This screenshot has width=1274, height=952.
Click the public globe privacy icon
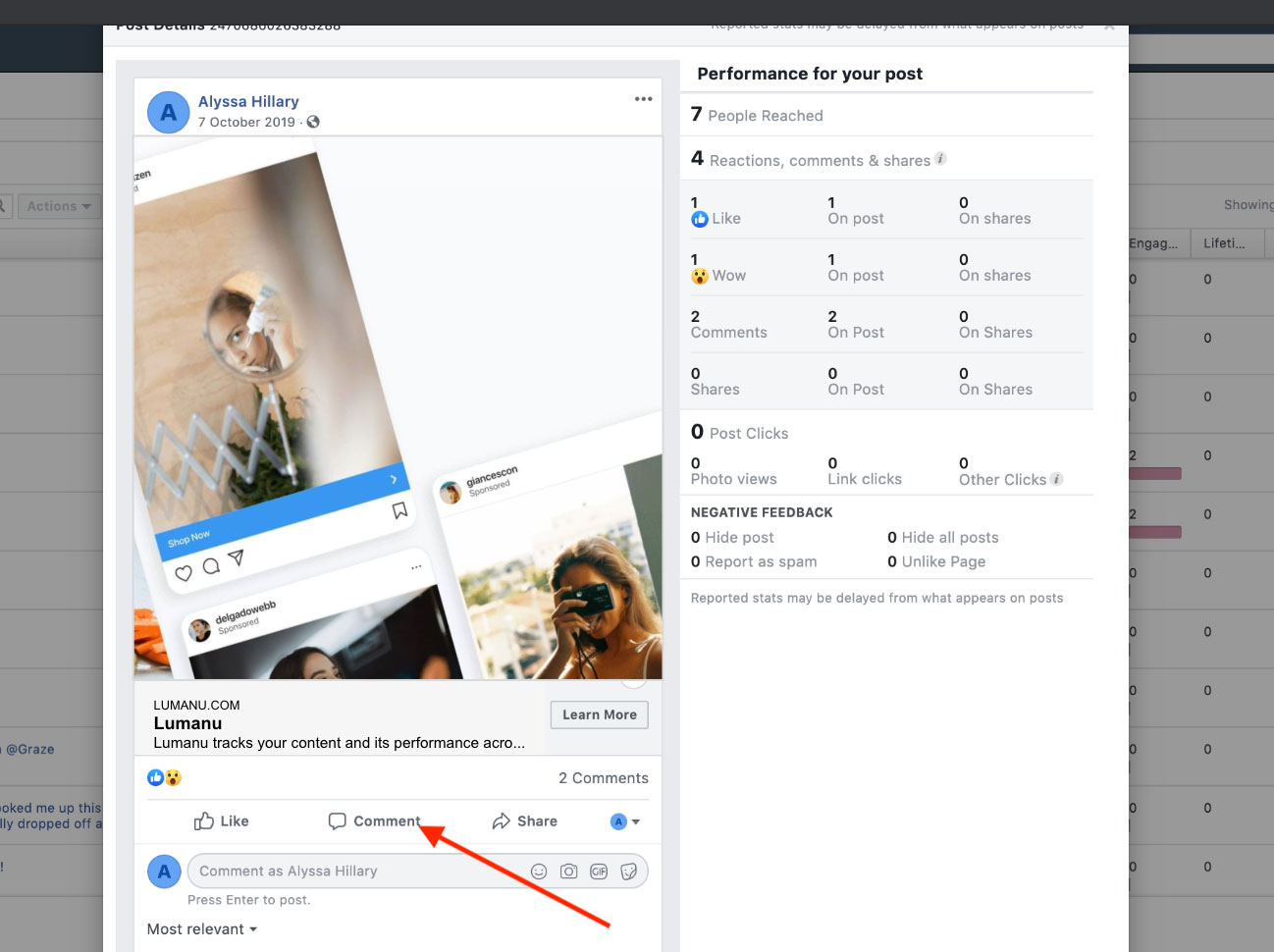pos(313,122)
